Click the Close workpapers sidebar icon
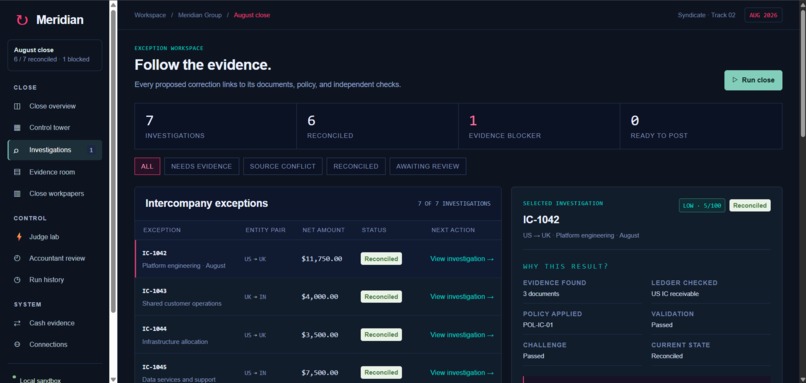This screenshot has width=806, height=383. click(17, 194)
